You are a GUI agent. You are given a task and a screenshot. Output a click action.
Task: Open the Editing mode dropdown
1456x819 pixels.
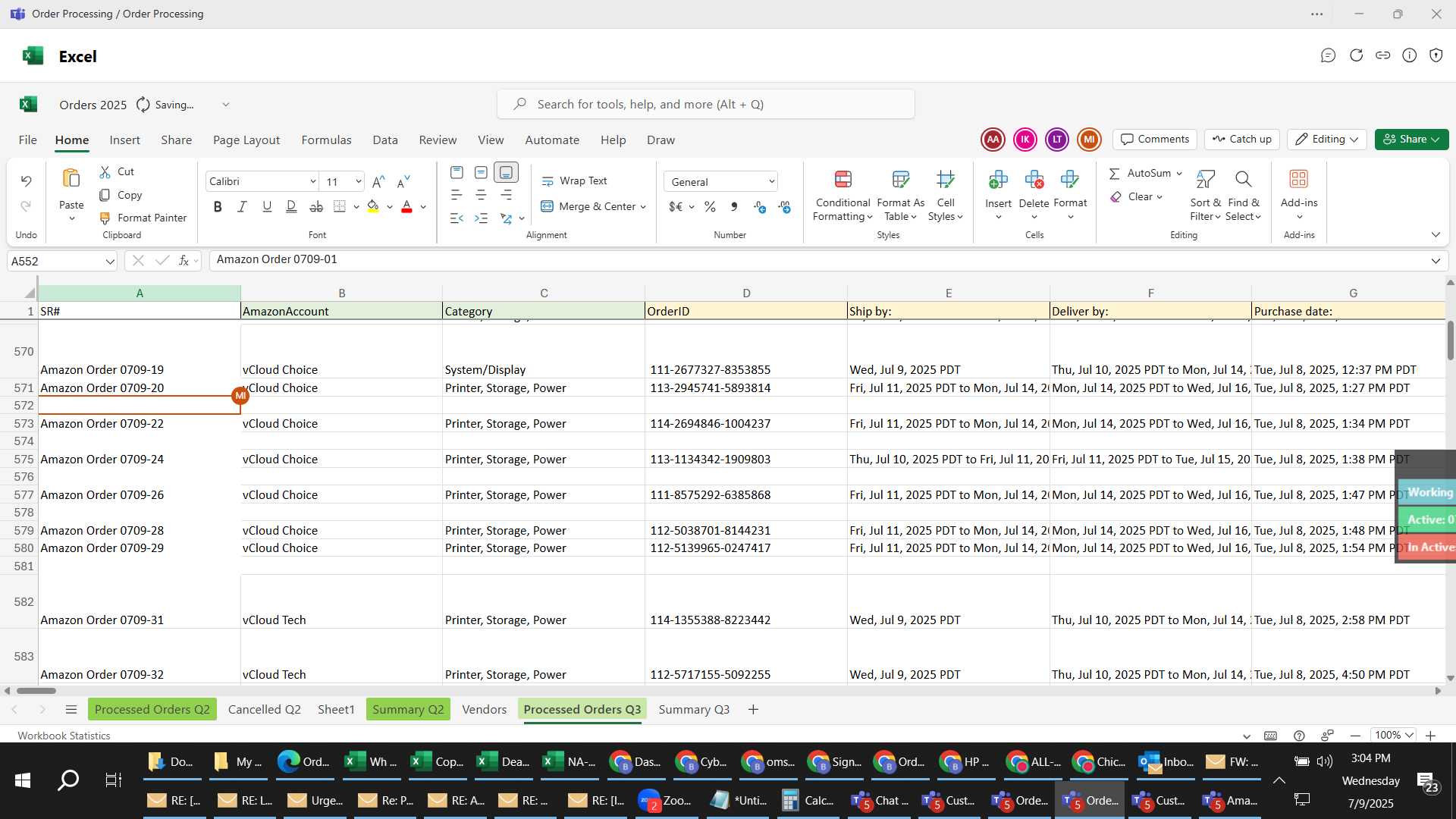[x=1326, y=140]
